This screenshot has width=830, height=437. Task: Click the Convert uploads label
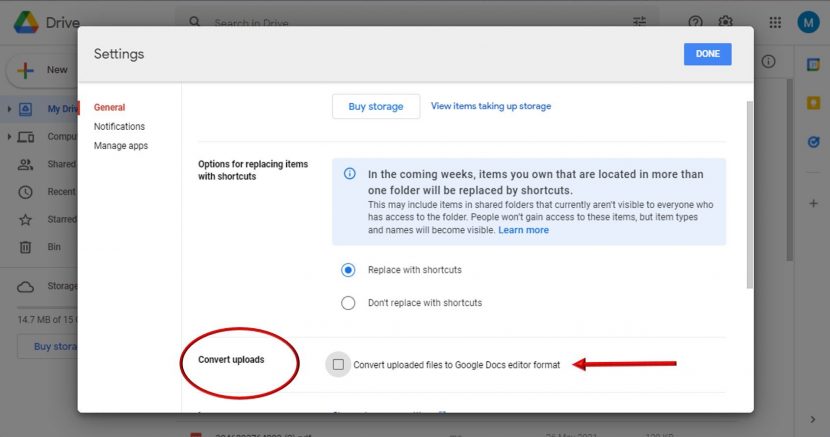(x=231, y=360)
